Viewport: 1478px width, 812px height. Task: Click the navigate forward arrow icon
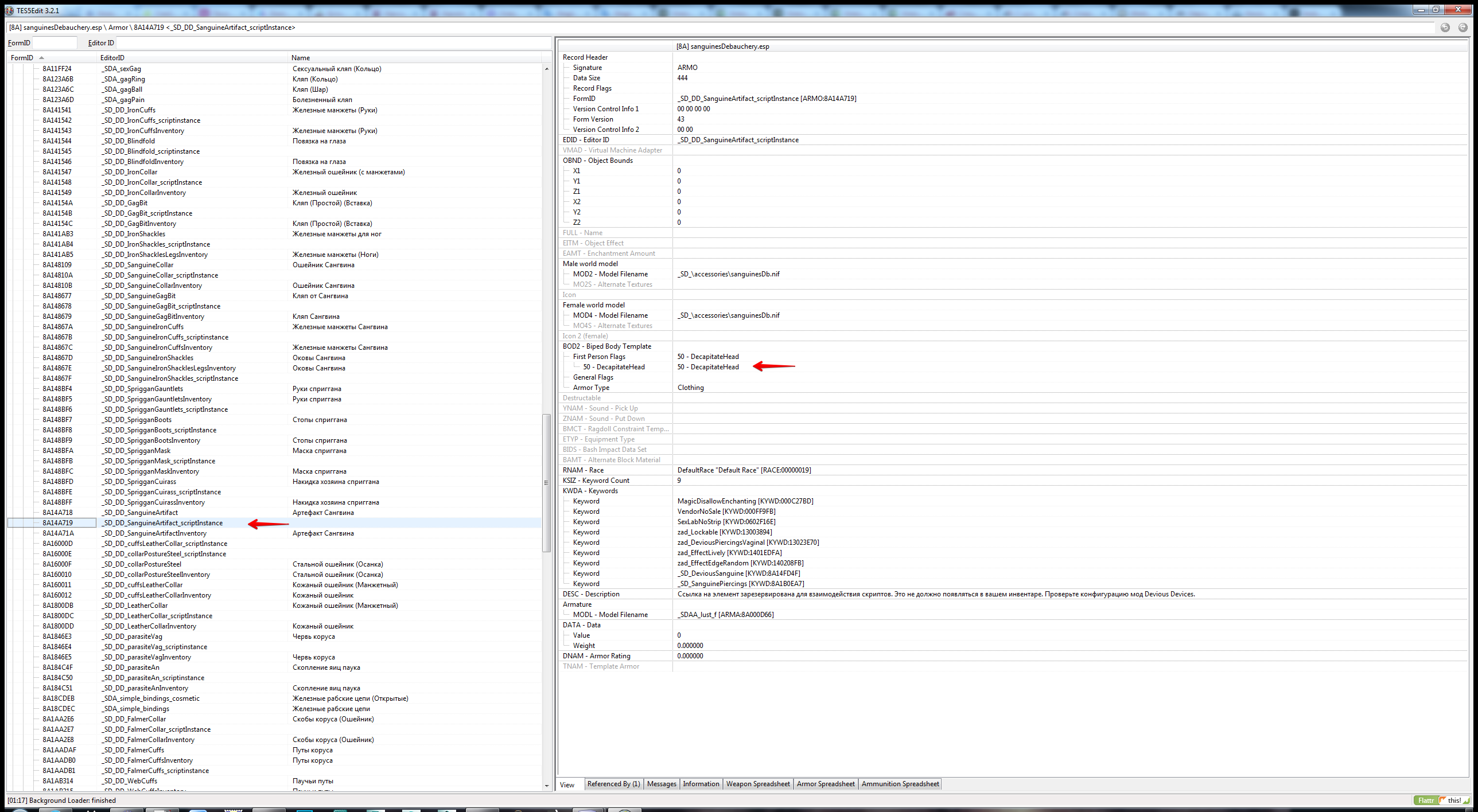(1463, 28)
